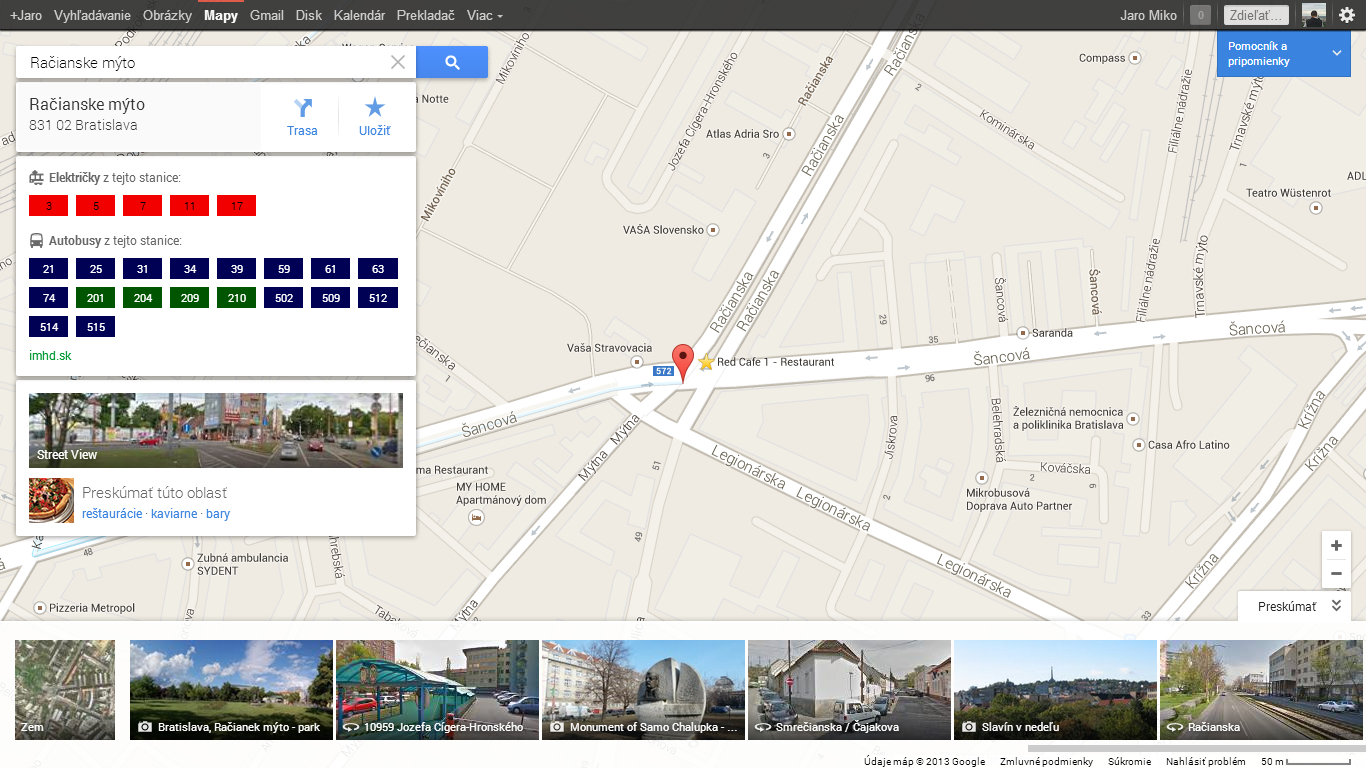1366x768 pixels.
Task: Click the MY HOME lodging icon on map
Action: (x=477, y=518)
